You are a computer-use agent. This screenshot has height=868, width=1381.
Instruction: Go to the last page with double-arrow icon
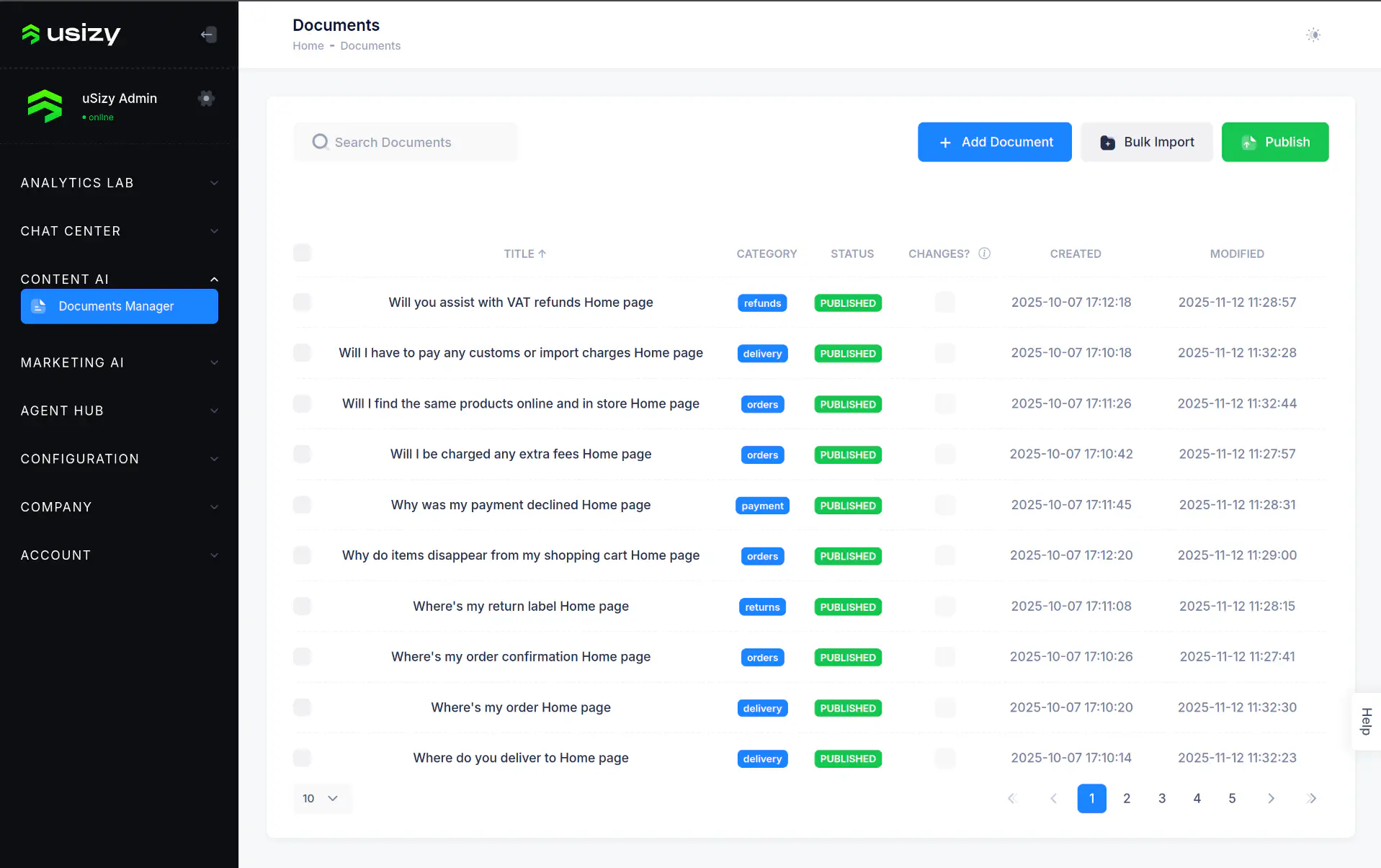1311,798
